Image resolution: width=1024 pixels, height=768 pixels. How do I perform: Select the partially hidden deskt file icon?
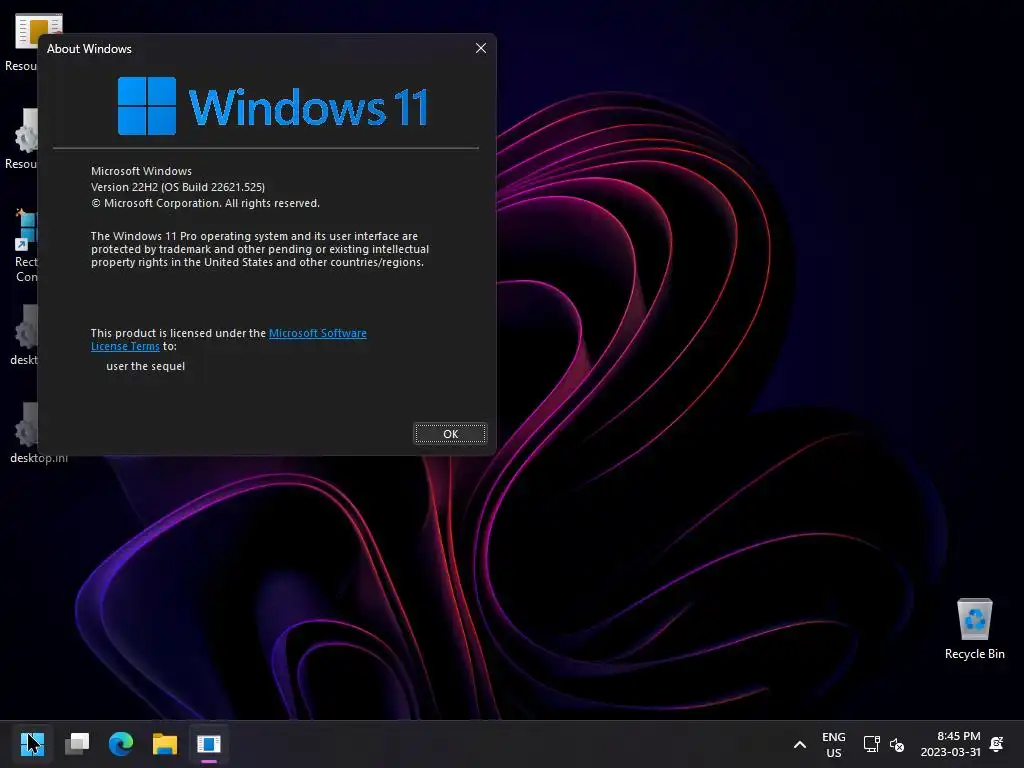tap(24, 335)
